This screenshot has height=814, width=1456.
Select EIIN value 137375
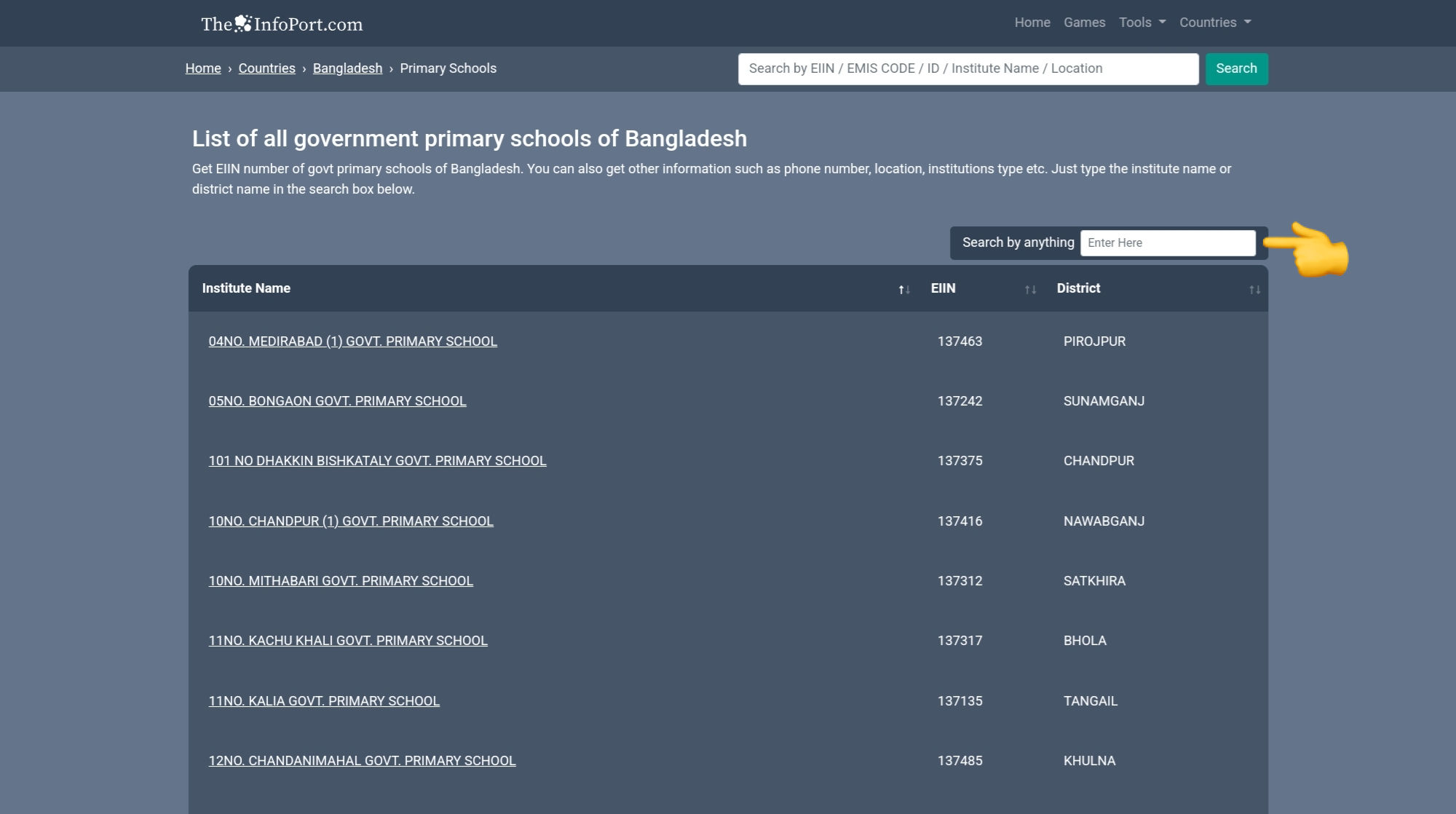(960, 461)
